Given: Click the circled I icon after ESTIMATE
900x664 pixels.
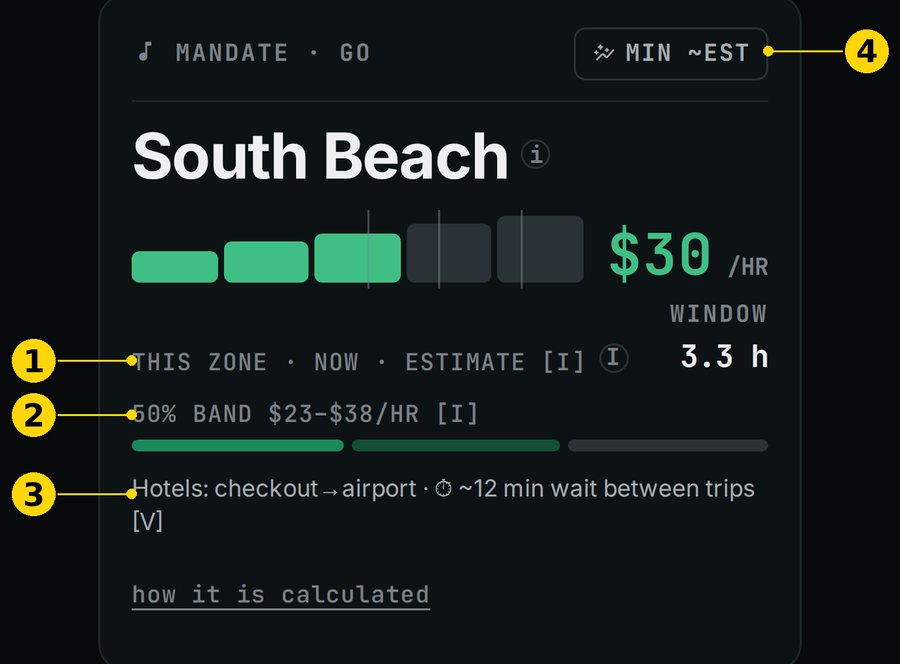Looking at the screenshot, I should 614,358.
